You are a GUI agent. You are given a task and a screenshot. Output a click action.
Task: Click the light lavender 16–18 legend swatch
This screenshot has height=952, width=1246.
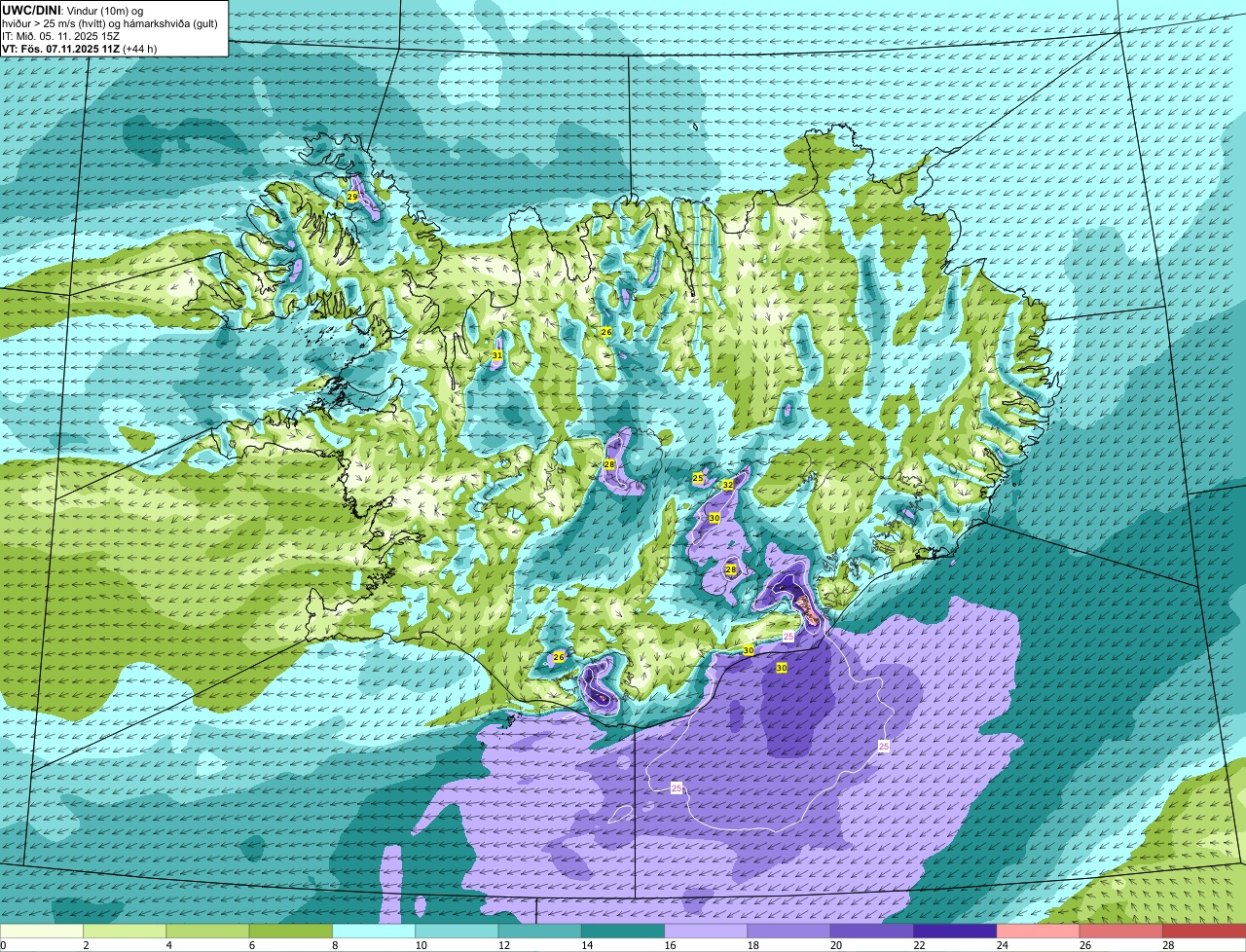tap(706, 932)
